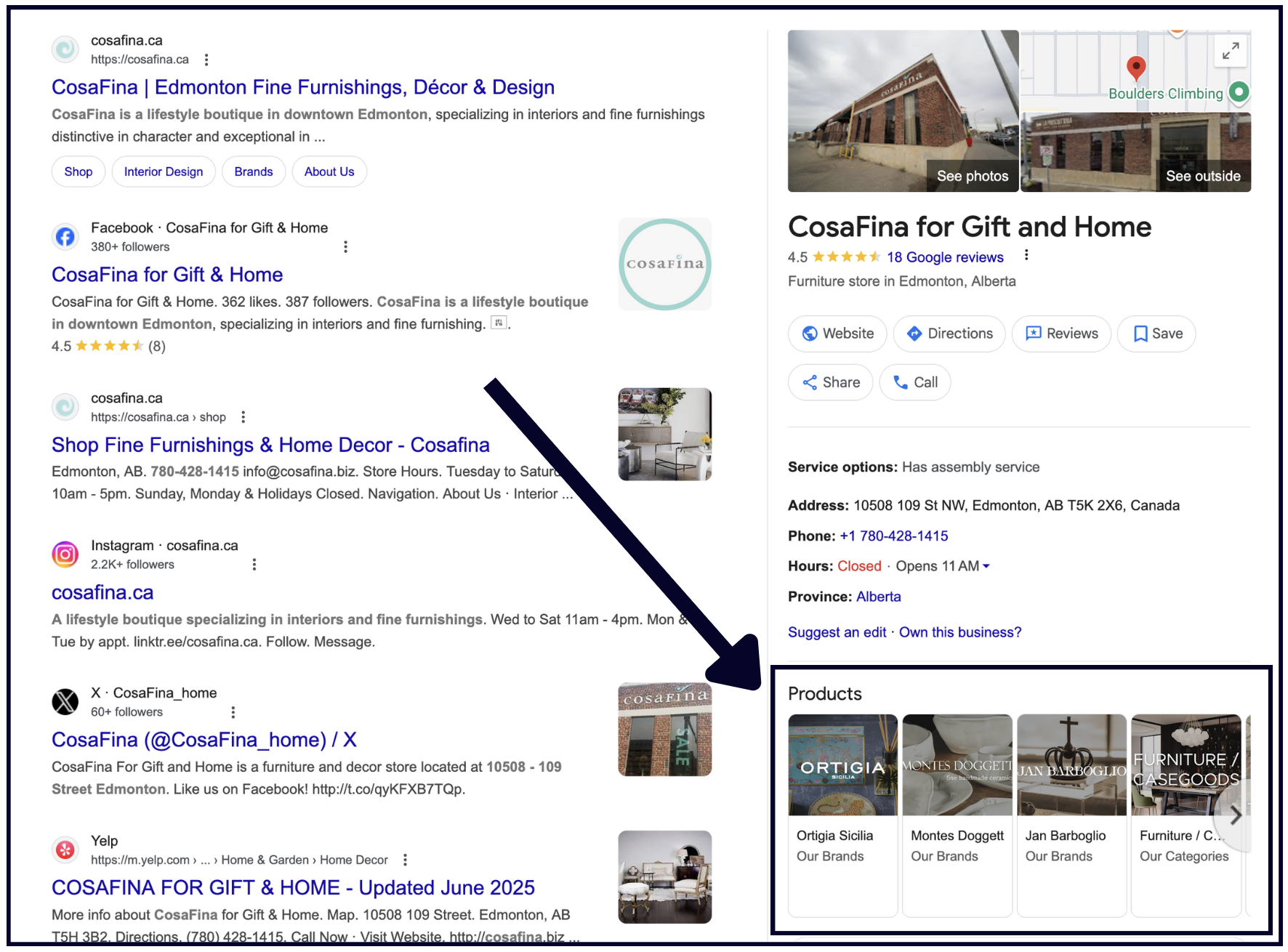Expand the business hours dropdown arrow
The image size is (1288, 952).
[x=986, y=566]
